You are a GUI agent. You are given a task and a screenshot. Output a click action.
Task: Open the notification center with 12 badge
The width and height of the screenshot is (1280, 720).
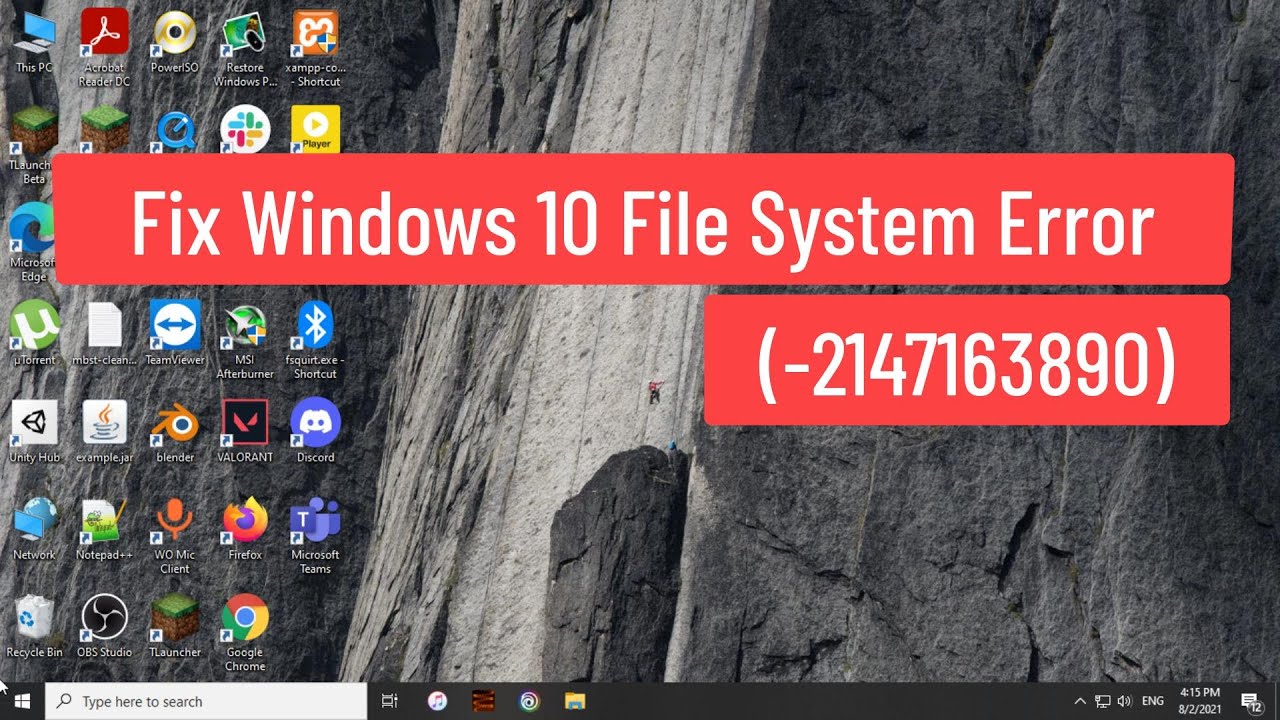1251,702
